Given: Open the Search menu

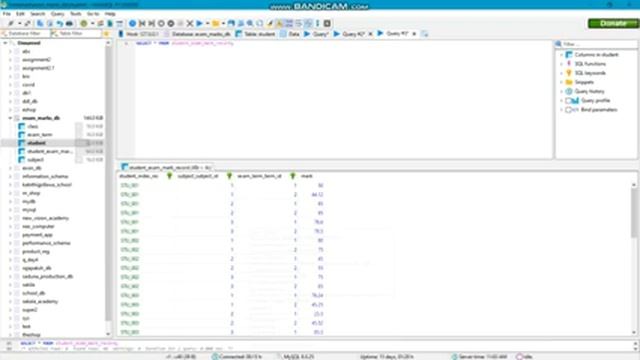Looking at the screenshot, I should (x=38, y=14).
